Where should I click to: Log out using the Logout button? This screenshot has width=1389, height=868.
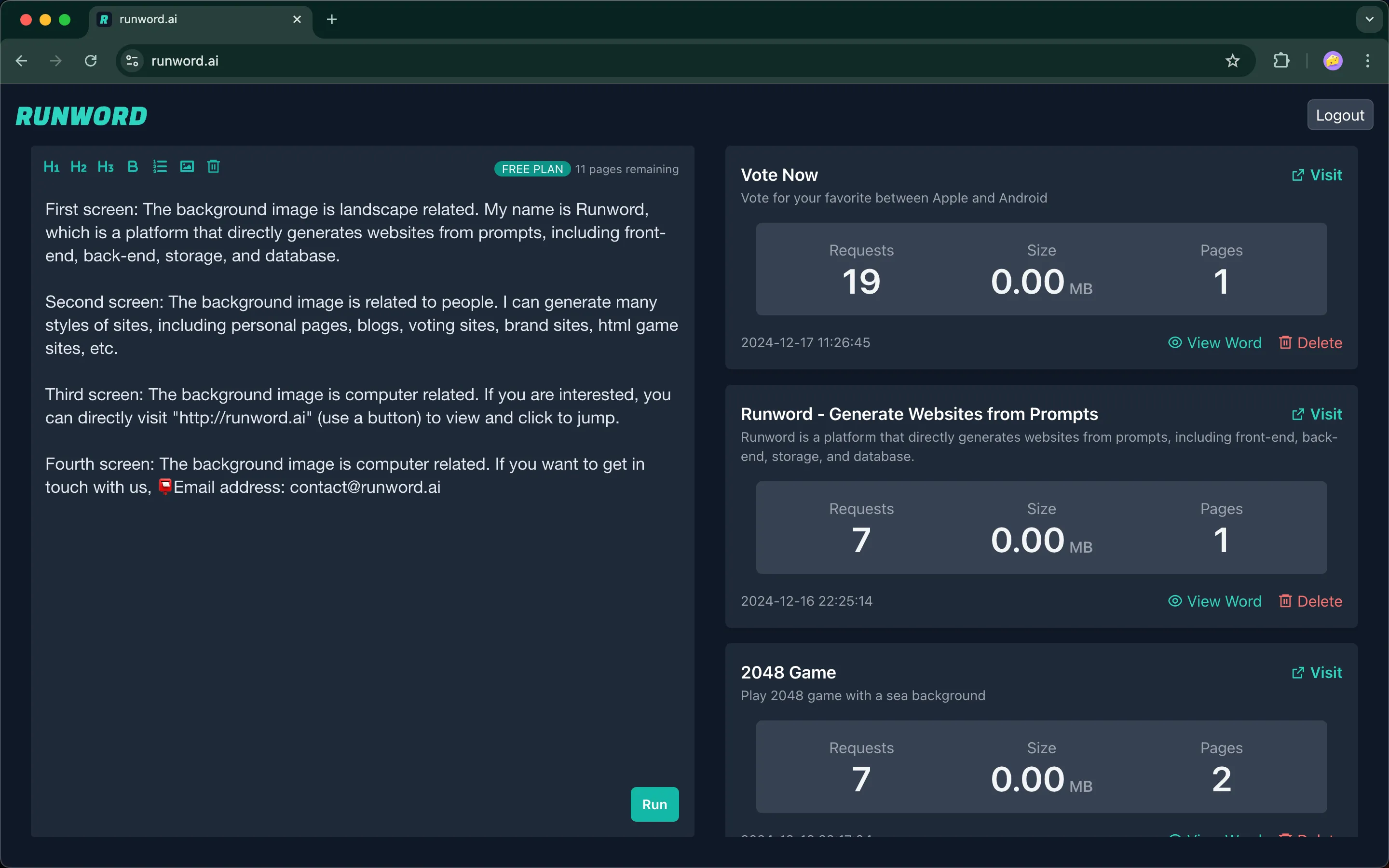[1340, 114]
